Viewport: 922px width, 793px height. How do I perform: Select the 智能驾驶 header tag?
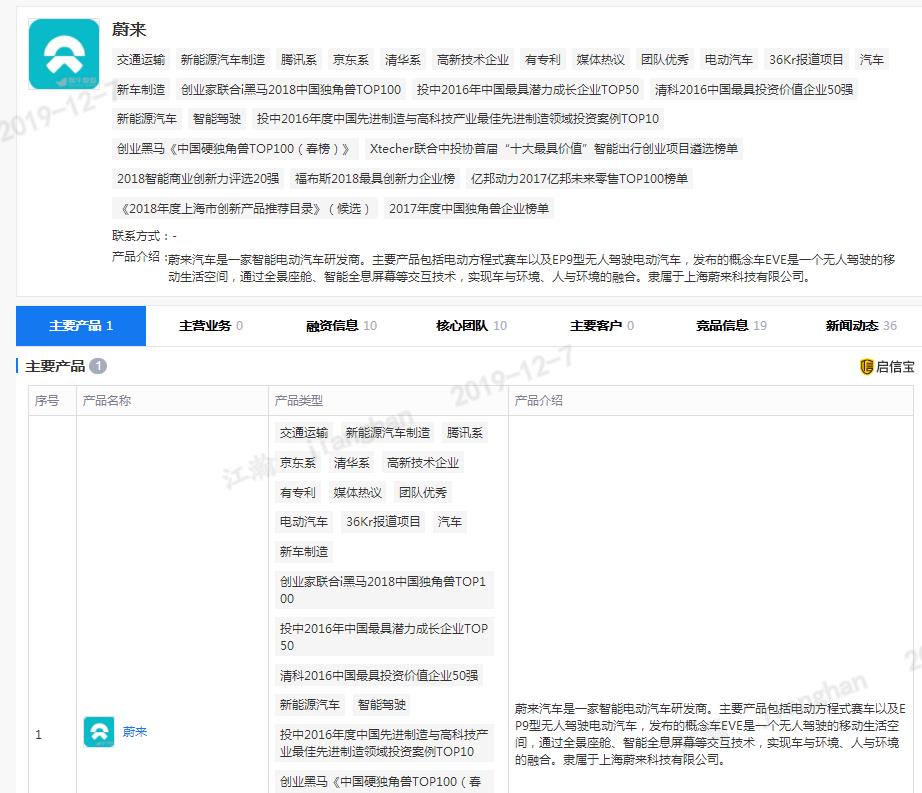point(217,119)
